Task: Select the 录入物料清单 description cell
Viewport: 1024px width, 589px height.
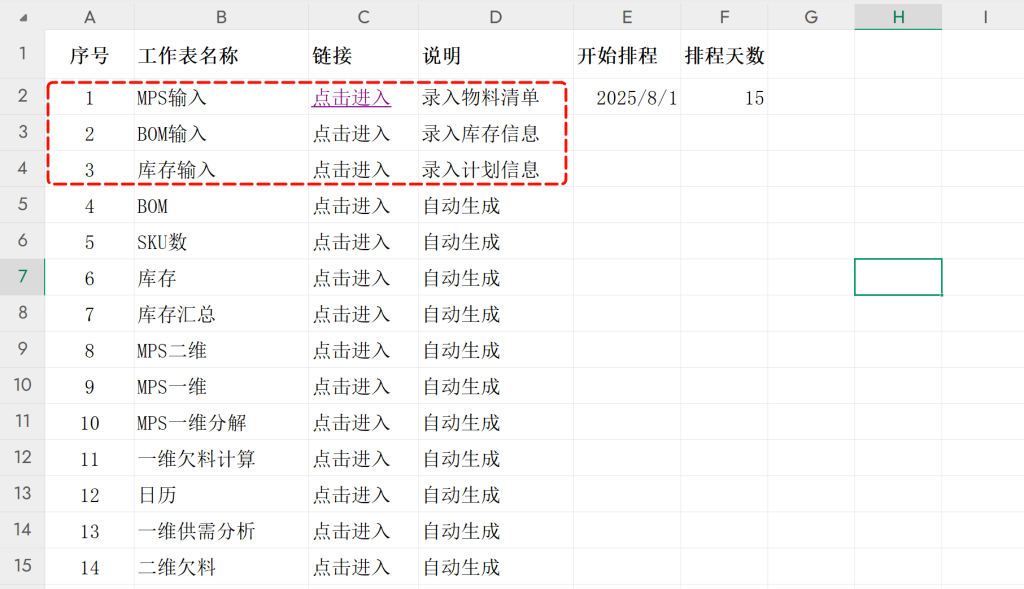Action: click(x=496, y=97)
